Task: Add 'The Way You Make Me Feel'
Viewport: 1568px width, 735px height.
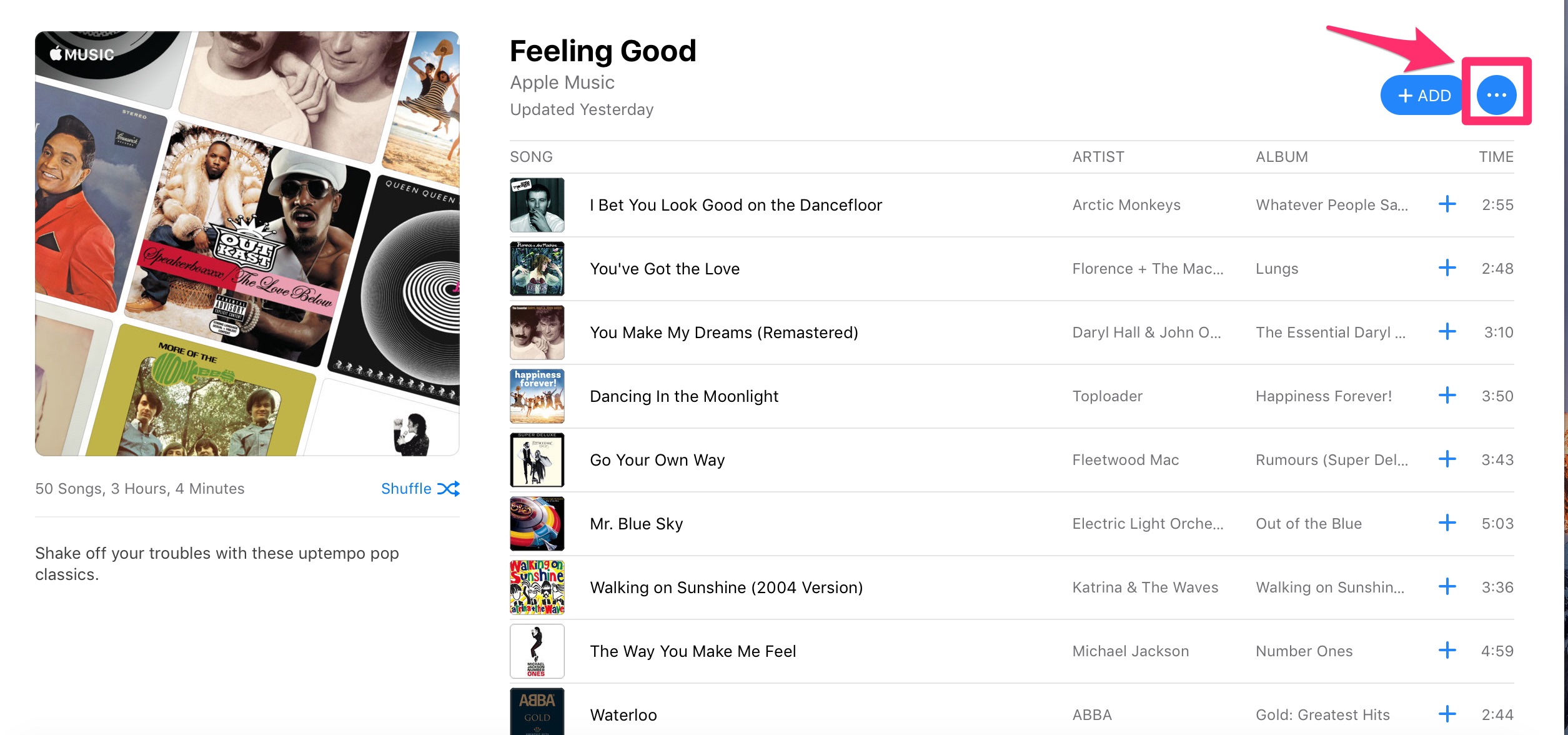Action: click(1447, 651)
